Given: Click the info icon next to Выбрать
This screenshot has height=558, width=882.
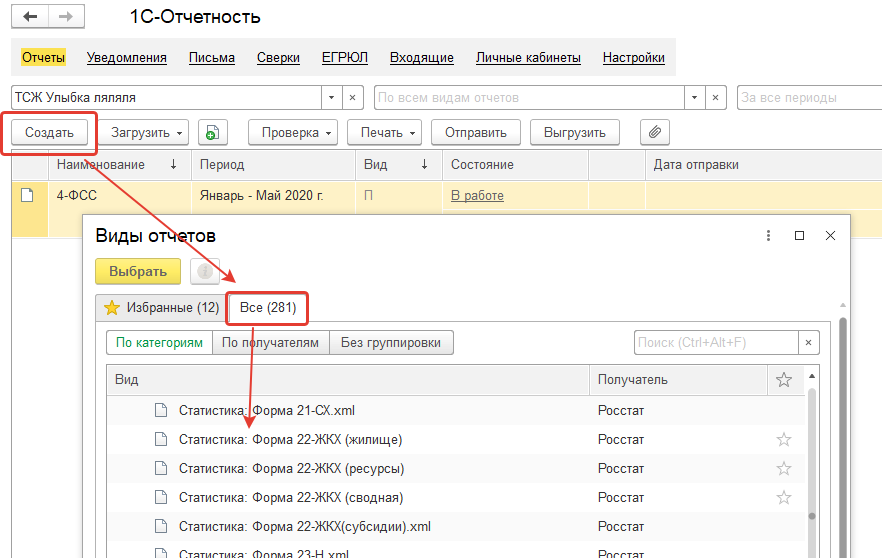Looking at the screenshot, I should [204, 271].
